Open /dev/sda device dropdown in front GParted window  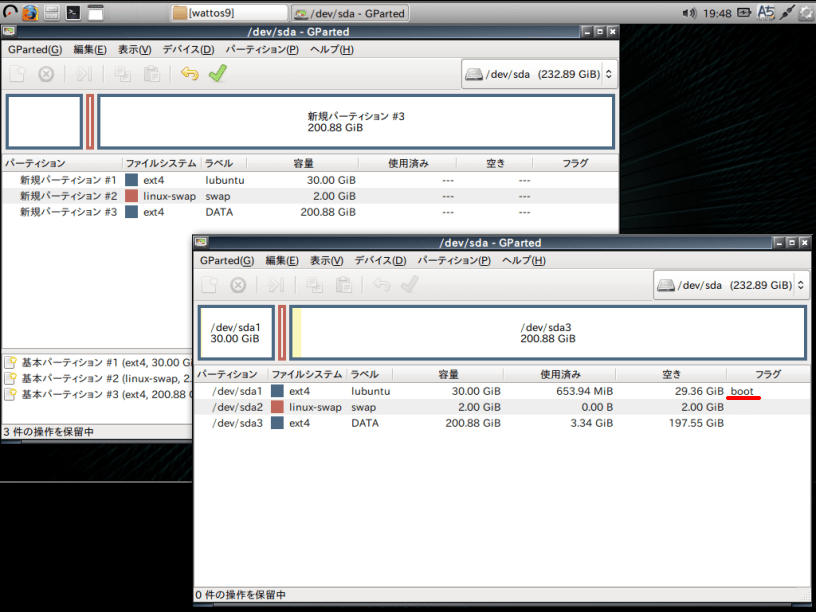[731, 285]
